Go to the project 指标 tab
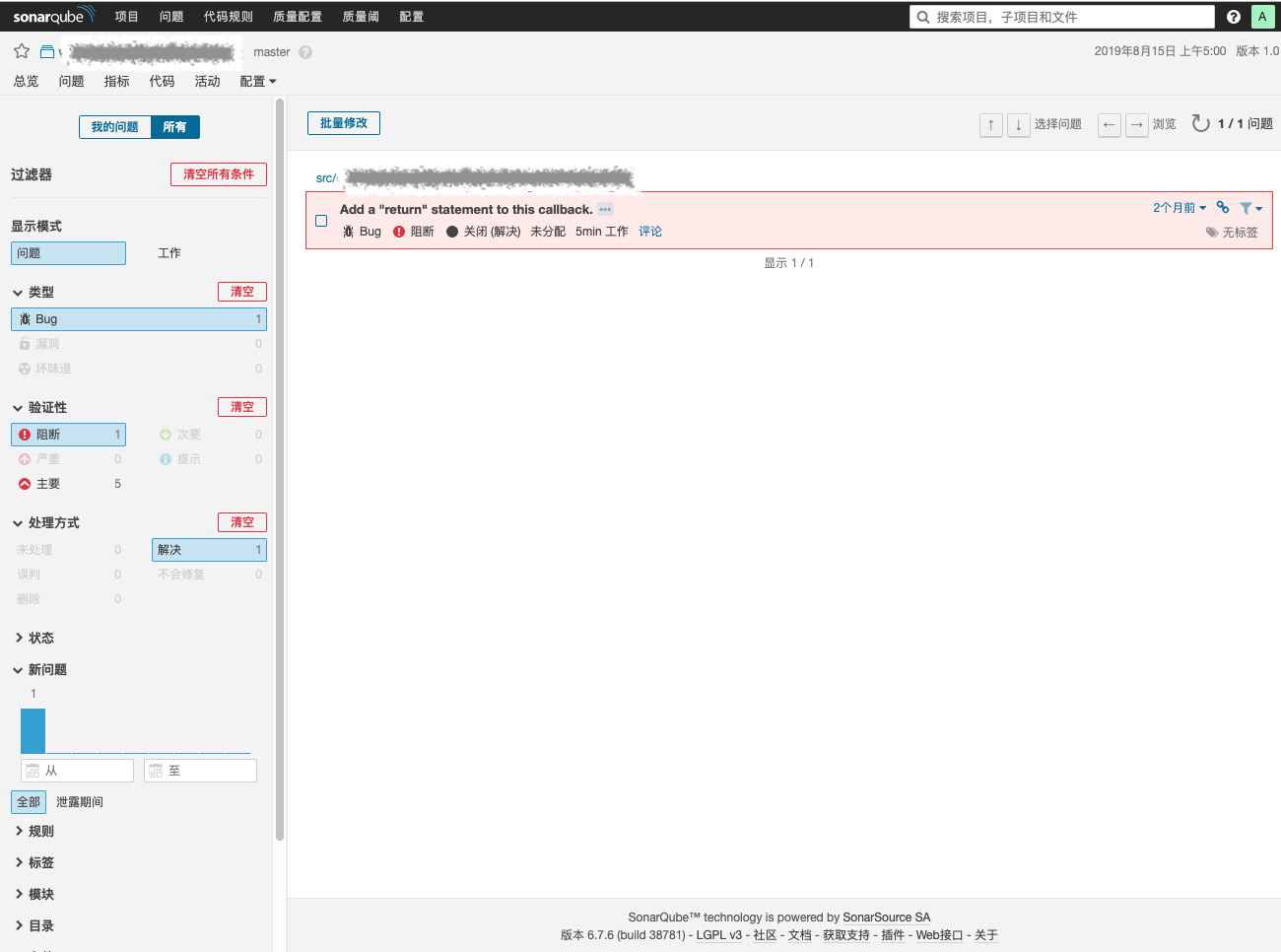 (x=117, y=82)
